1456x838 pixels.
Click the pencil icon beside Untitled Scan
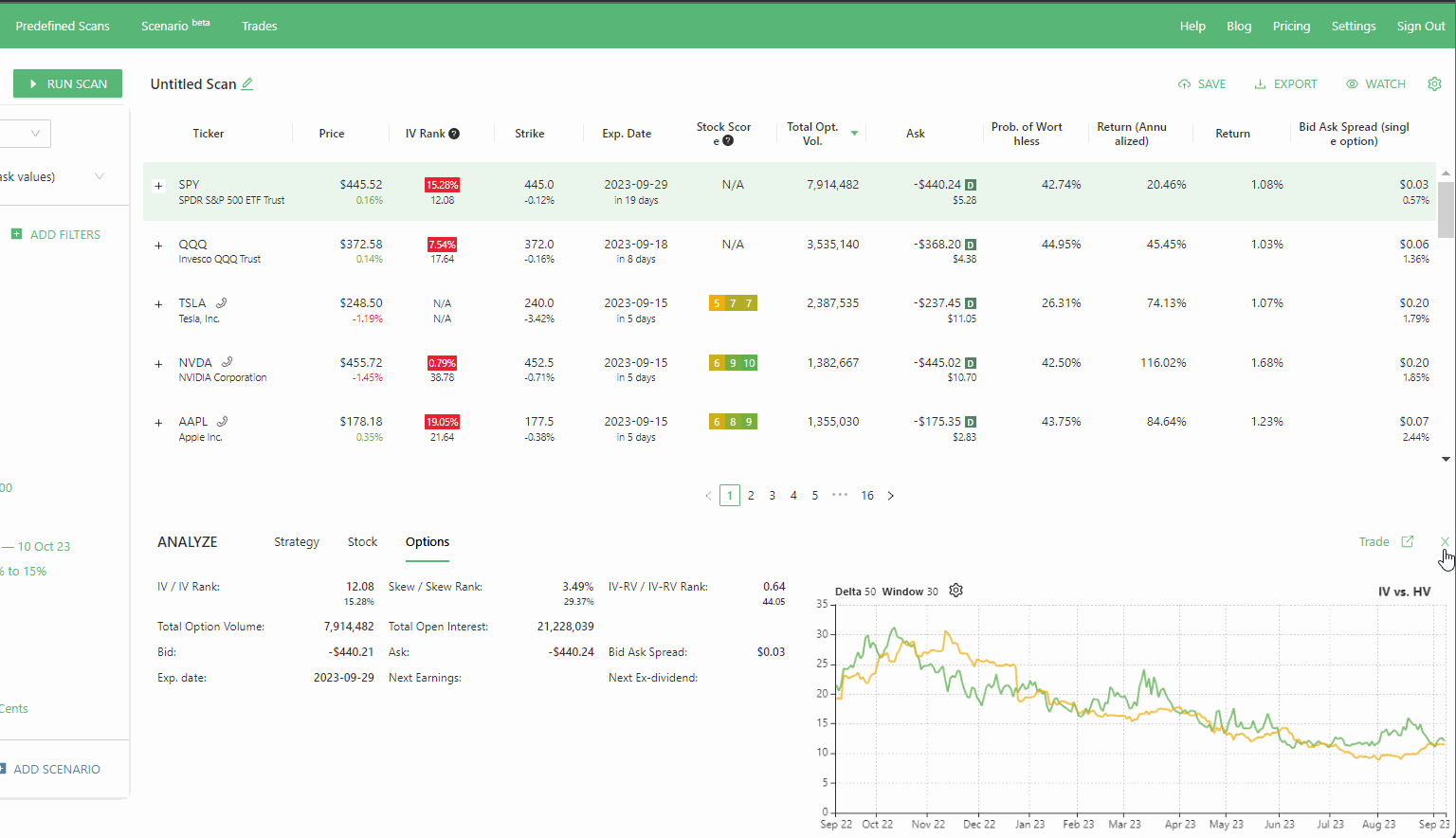247,83
